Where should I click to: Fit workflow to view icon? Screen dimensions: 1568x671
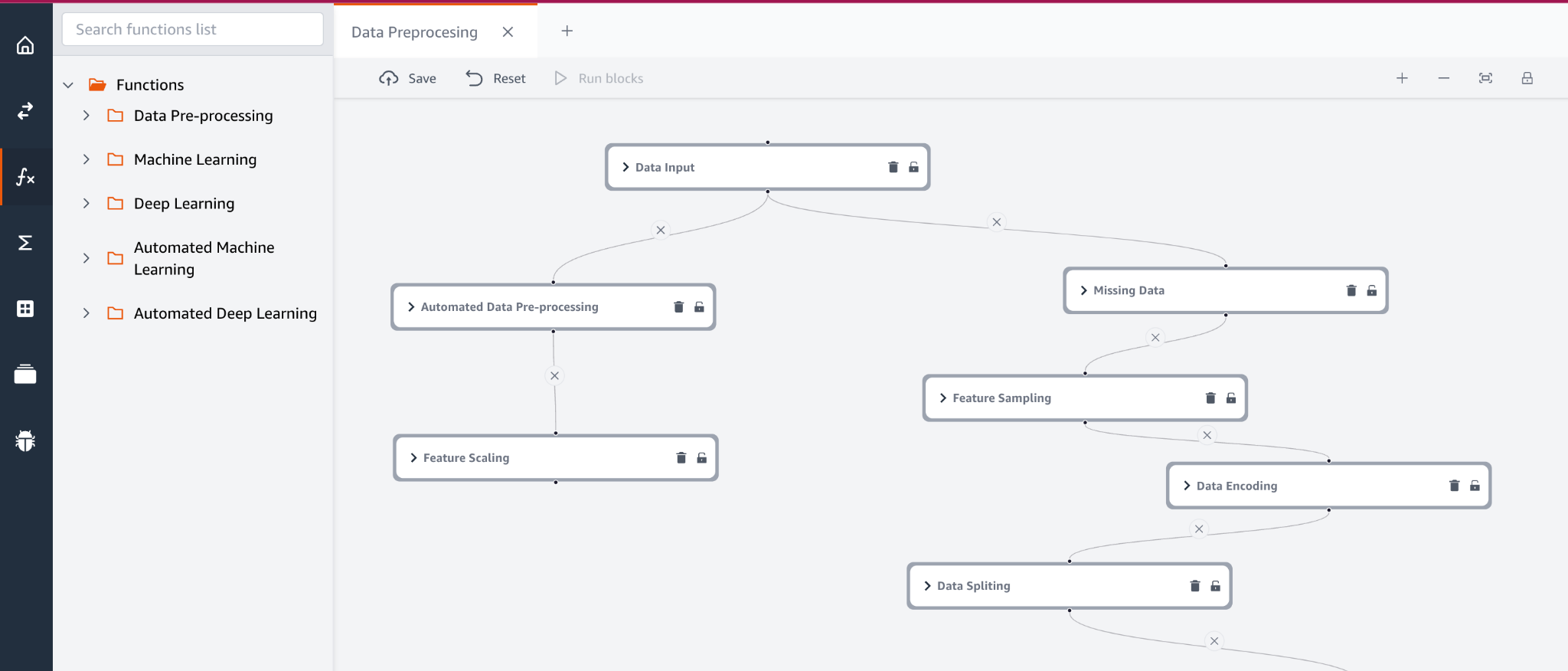coord(1485,78)
